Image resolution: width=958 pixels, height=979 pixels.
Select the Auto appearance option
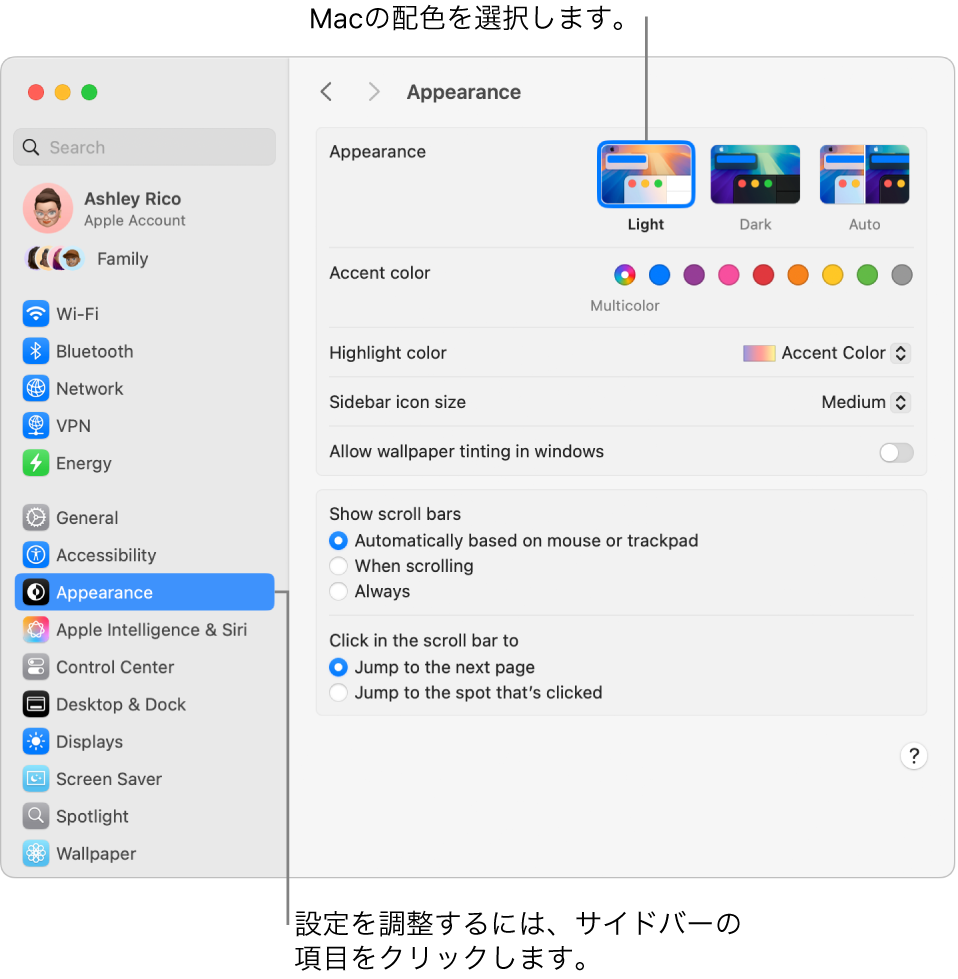point(864,174)
